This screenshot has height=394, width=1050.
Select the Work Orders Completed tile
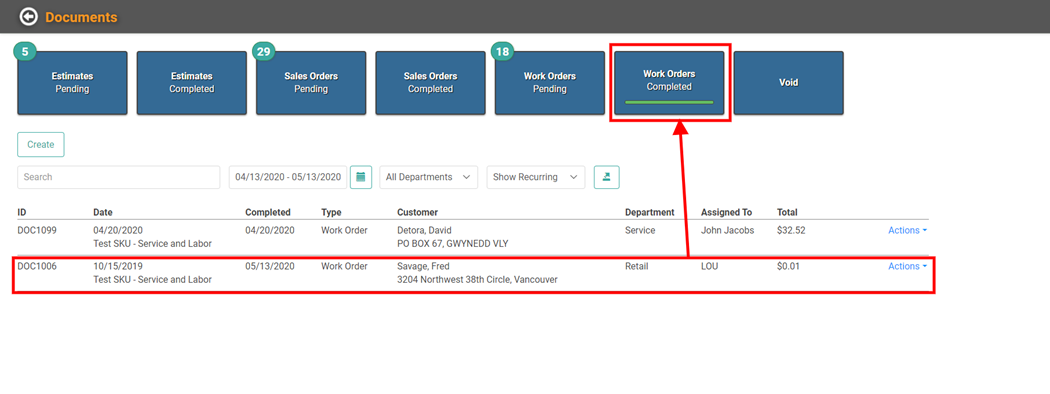pos(669,83)
